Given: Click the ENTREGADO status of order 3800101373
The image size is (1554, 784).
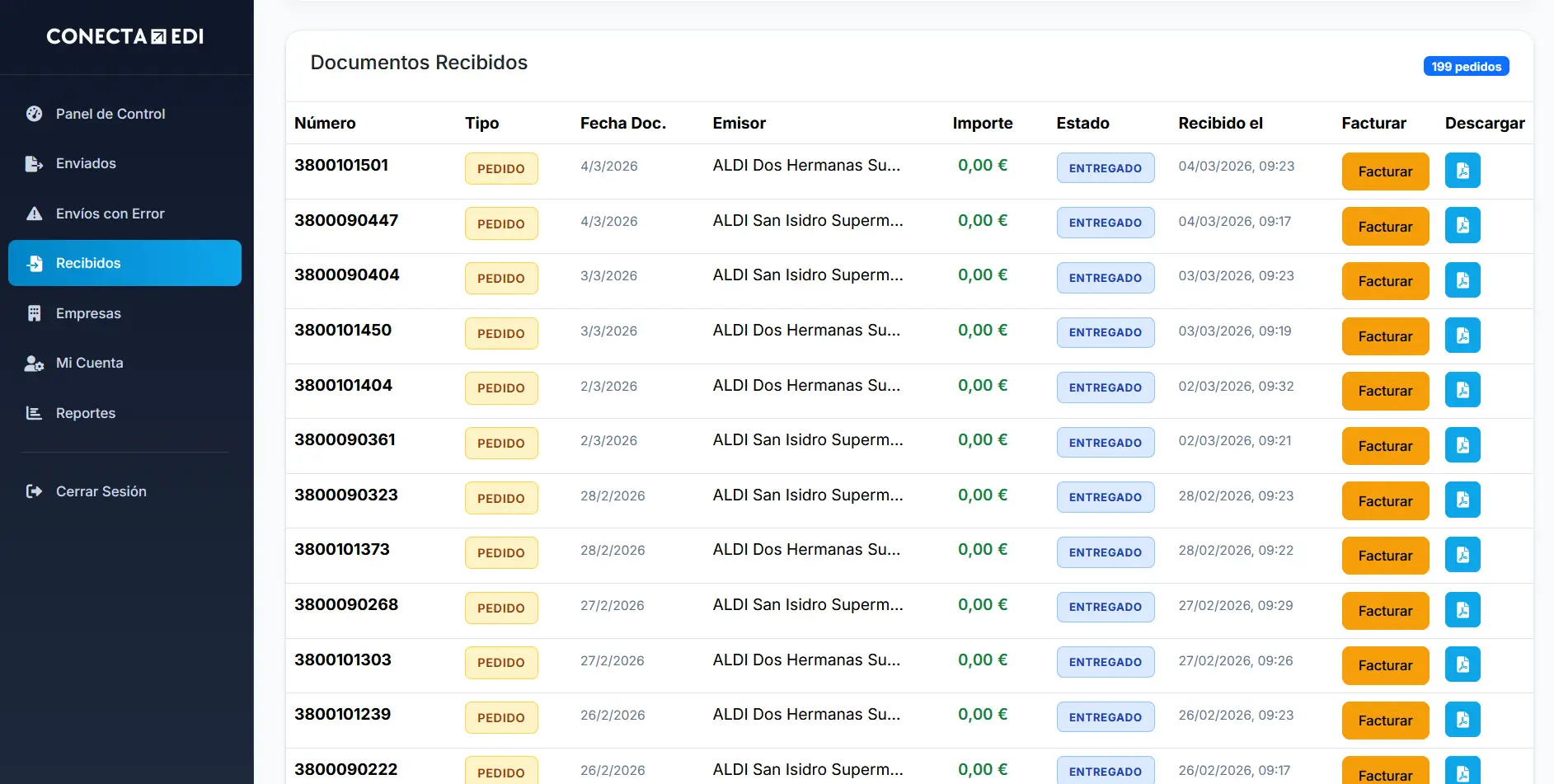Looking at the screenshot, I should [x=1105, y=552].
